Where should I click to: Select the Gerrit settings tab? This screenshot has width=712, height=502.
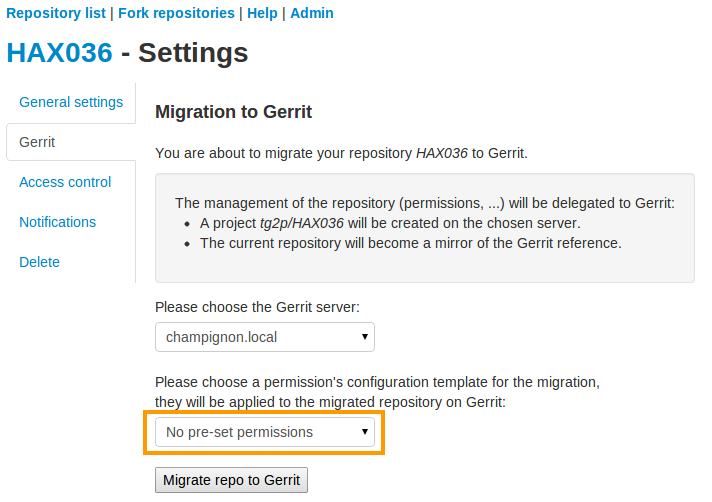tap(38, 142)
